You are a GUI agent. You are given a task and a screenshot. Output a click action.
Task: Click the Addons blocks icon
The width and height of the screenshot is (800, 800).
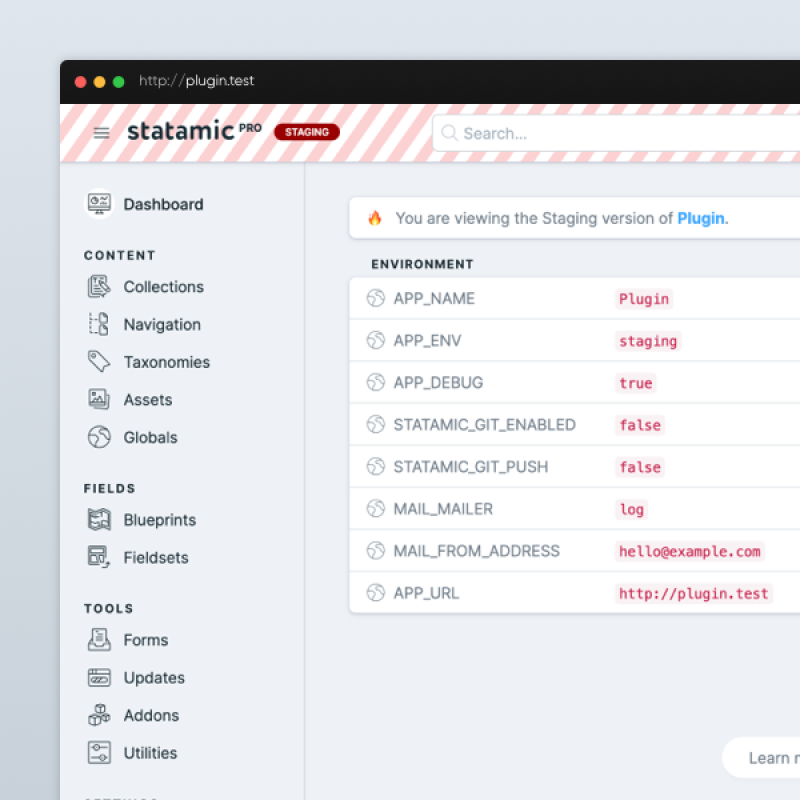click(x=99, y=715)
